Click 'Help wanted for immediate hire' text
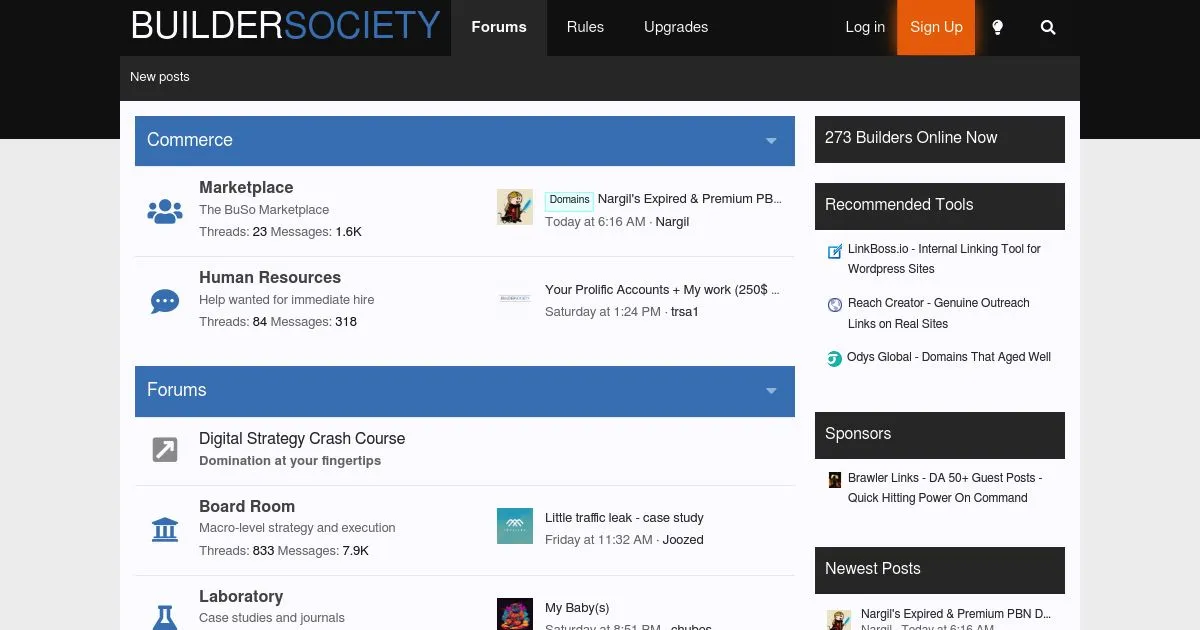 (287, 300)
